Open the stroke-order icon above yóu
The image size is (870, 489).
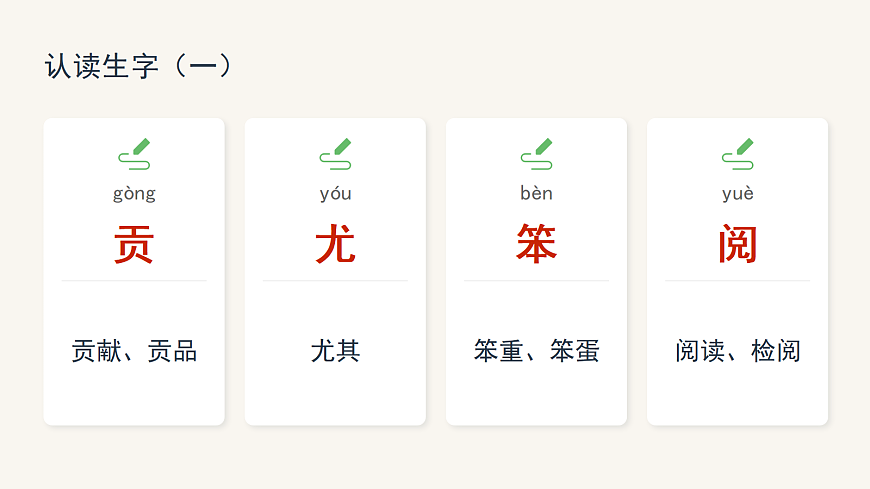point(335,154)
